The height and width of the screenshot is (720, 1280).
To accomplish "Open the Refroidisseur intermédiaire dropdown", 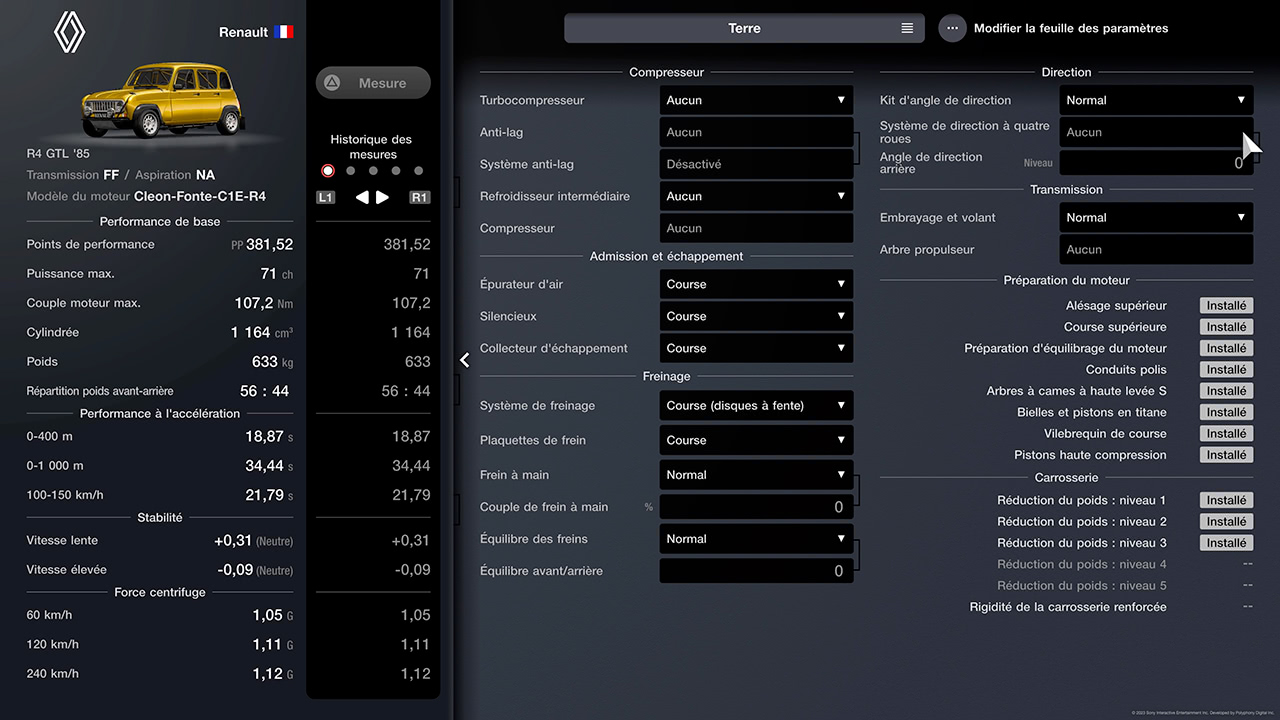I will 756,196.
